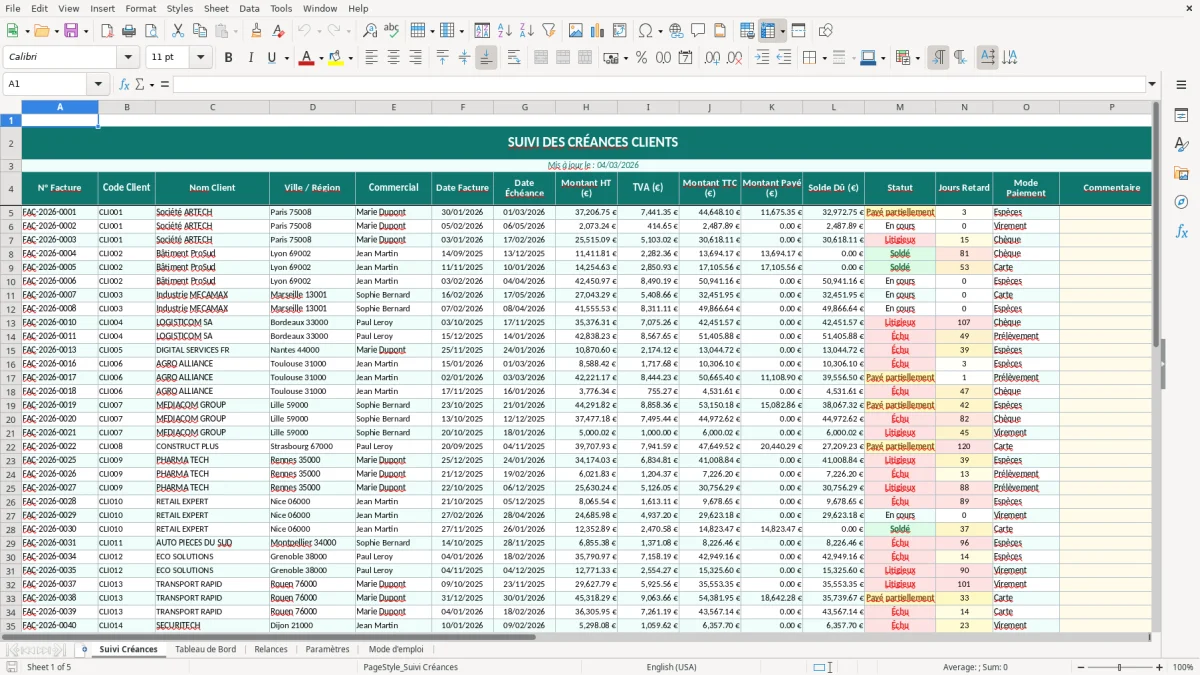Apply the red font color swatch
The width and height of the screenshot is (1200, 675).
point(305,58)
